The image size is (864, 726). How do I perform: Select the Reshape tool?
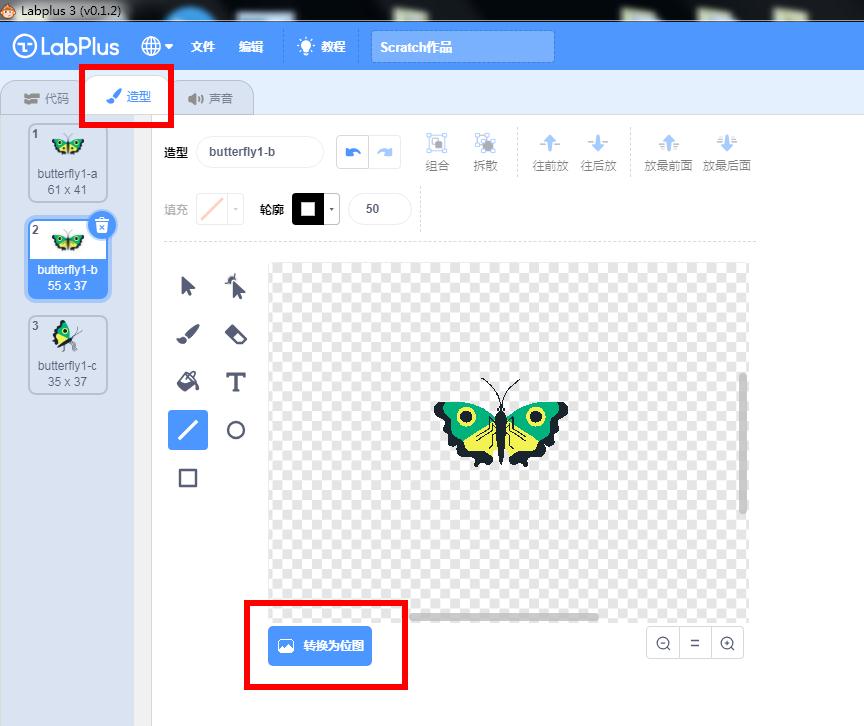click(x=236, y=287)
